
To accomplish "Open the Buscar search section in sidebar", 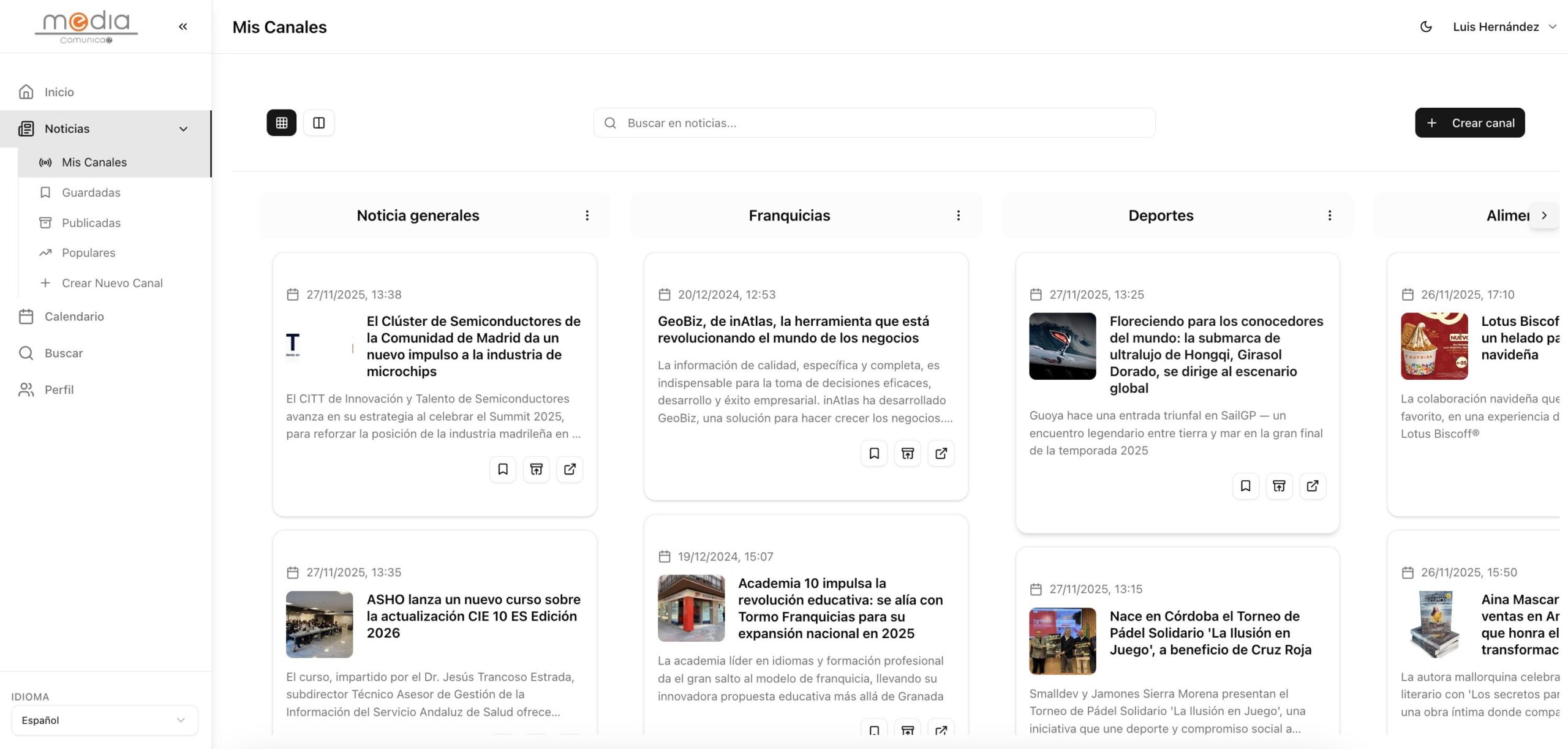I will [63, 353].
